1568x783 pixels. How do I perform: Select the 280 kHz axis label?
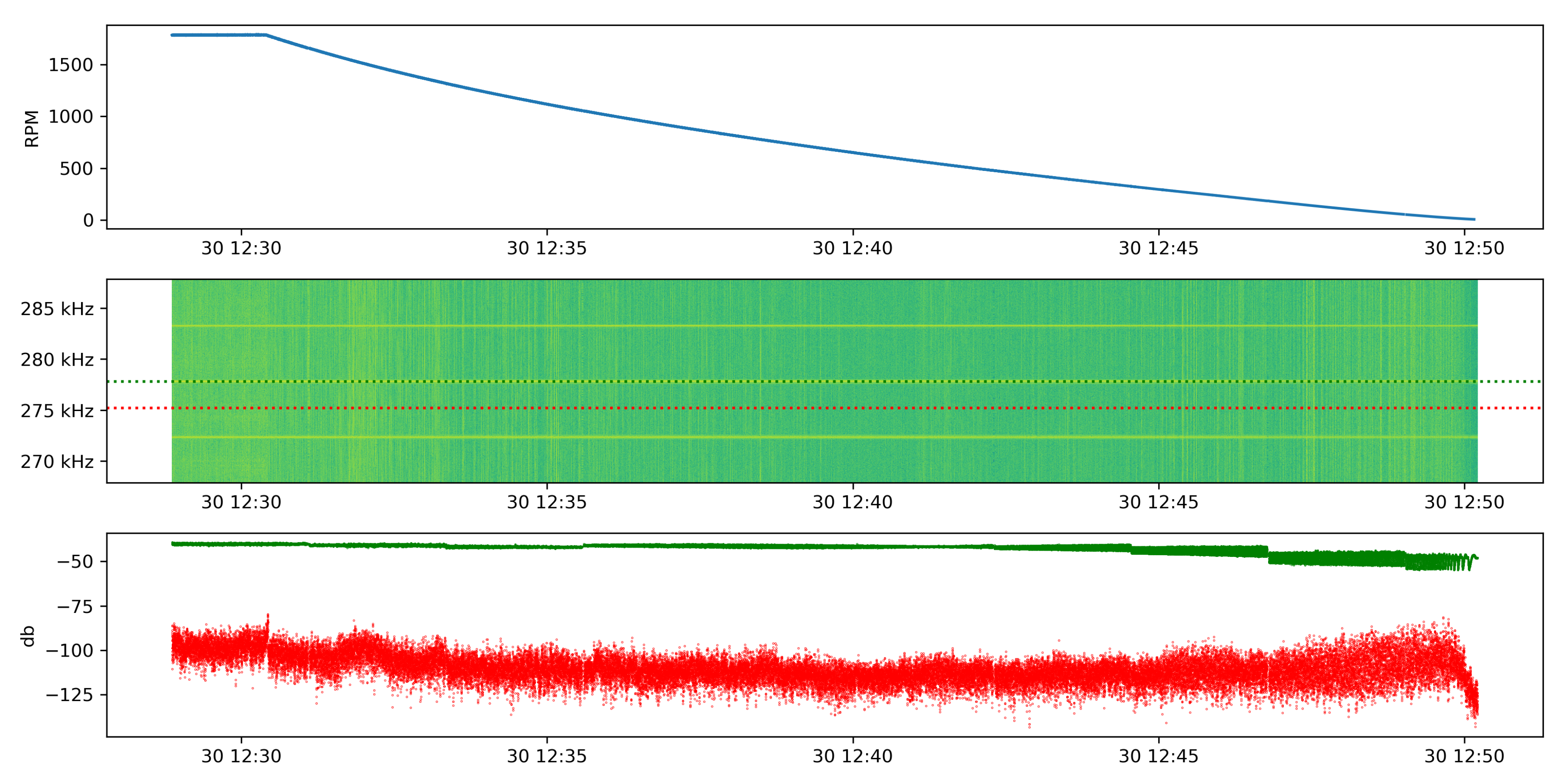pos(57,361)
